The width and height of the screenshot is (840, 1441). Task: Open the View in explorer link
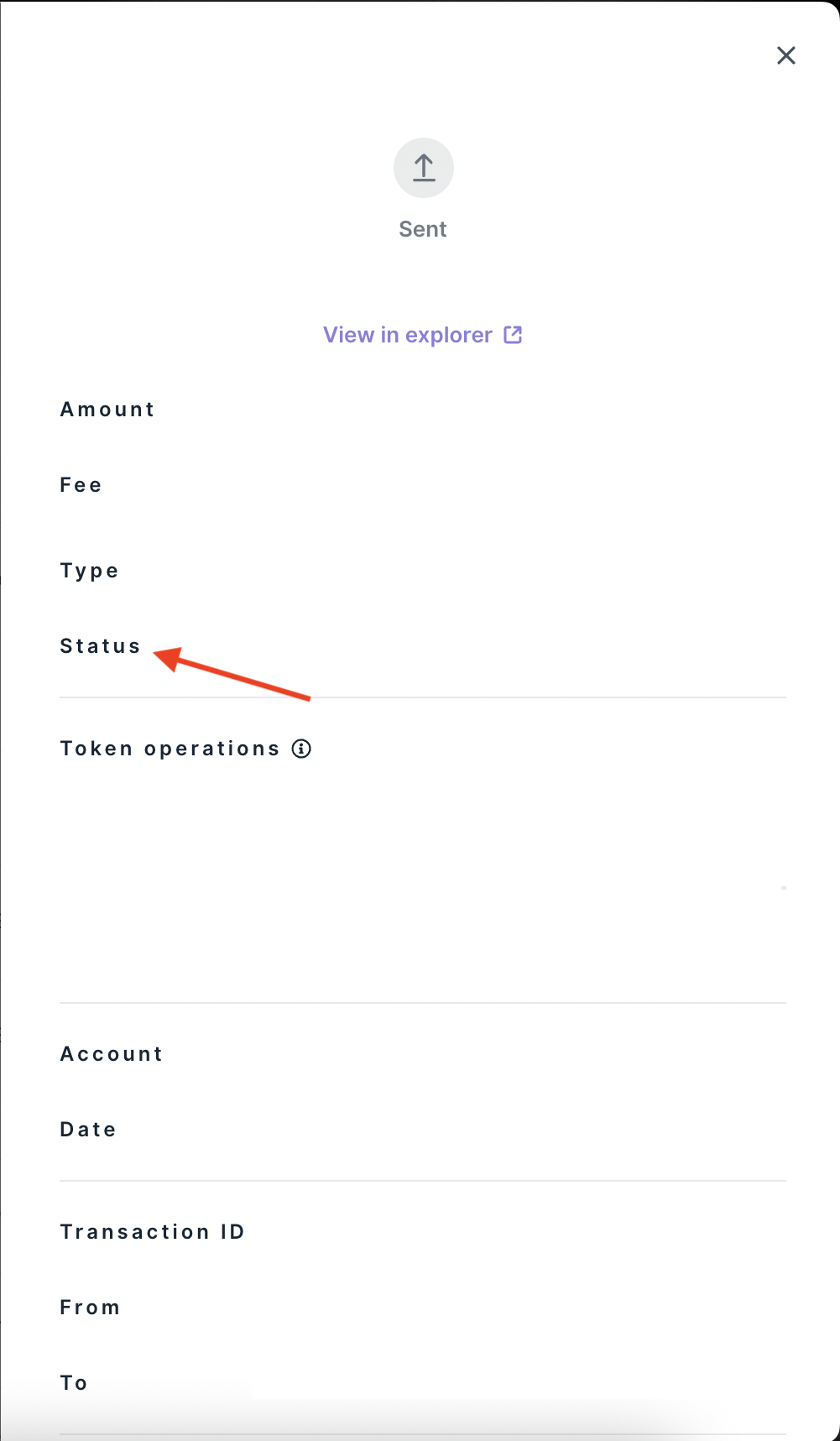(408, 335)
